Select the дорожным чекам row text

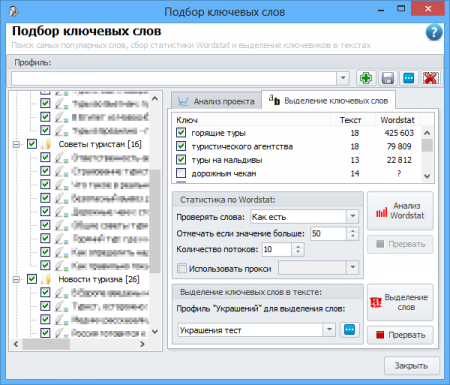pyautogui.click(x=224, y=173)
